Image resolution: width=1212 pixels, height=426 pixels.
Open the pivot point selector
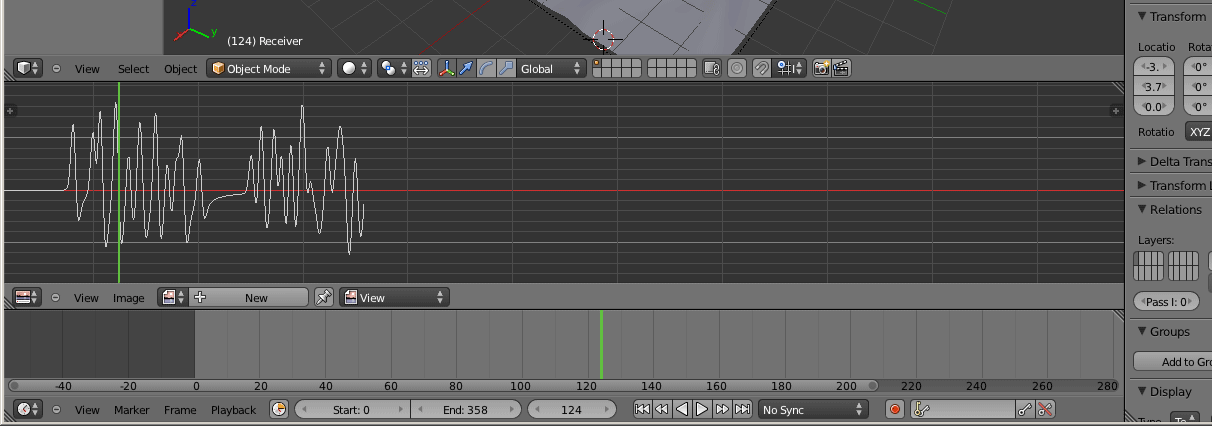click(393, 69)
